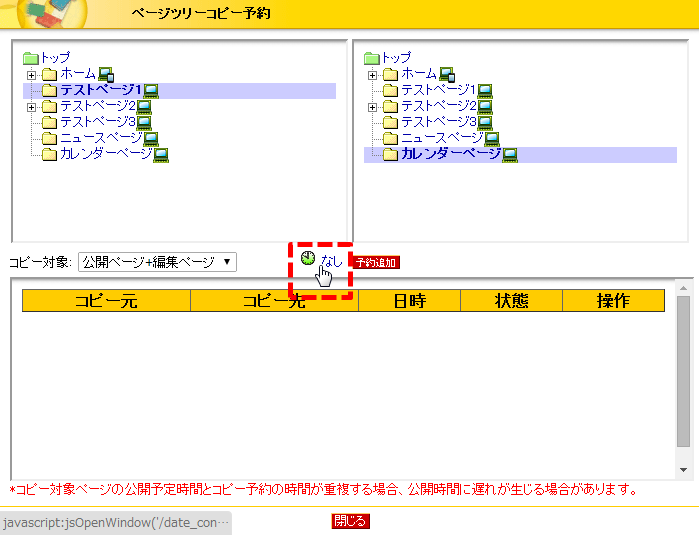The image size is (699, 536).
Task: Select テストページ1 in the right tree
Action: pos(439,90)
